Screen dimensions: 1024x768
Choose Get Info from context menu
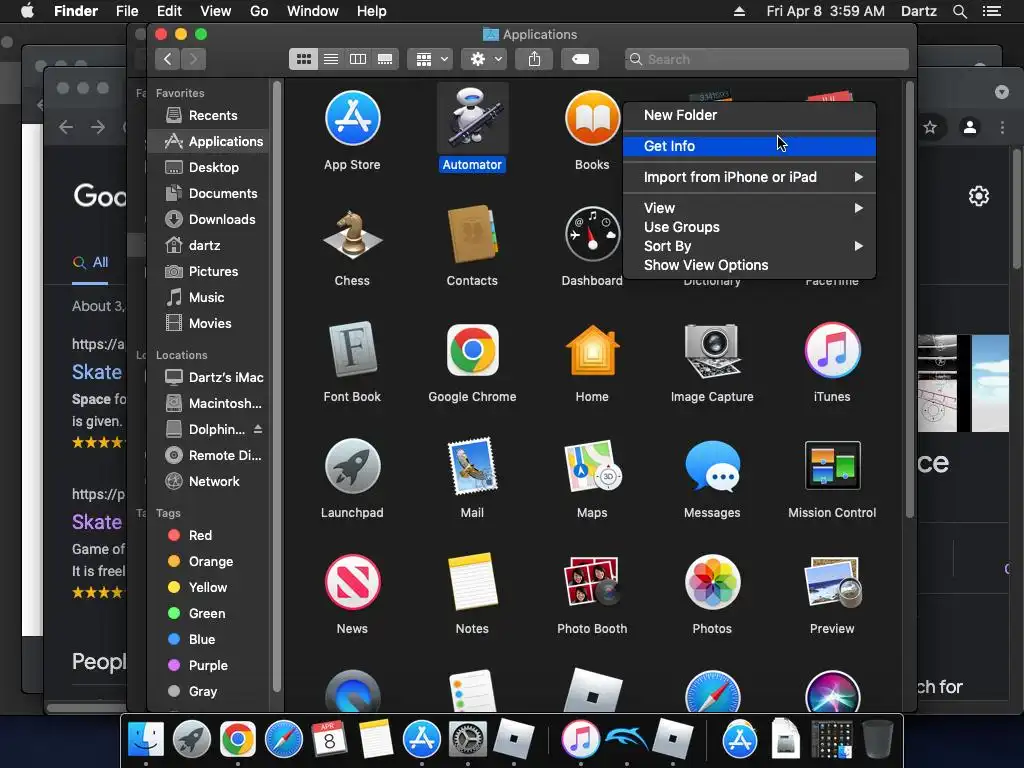(749, 146)
